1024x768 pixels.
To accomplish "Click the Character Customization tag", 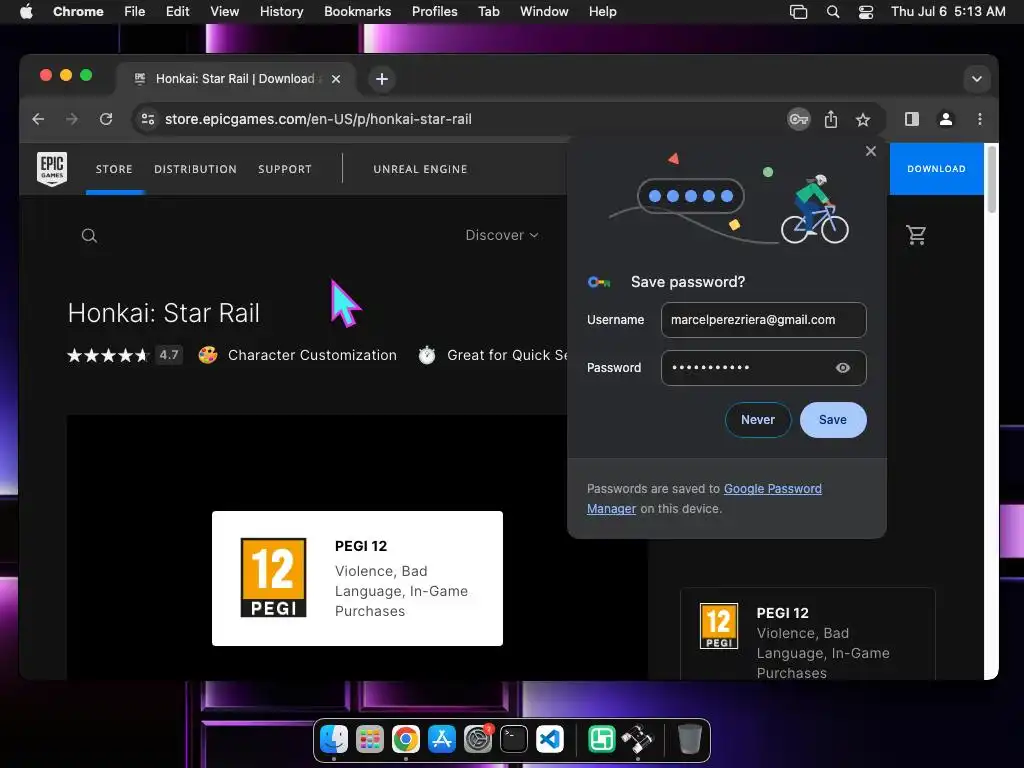I will [x=312, y=355].
